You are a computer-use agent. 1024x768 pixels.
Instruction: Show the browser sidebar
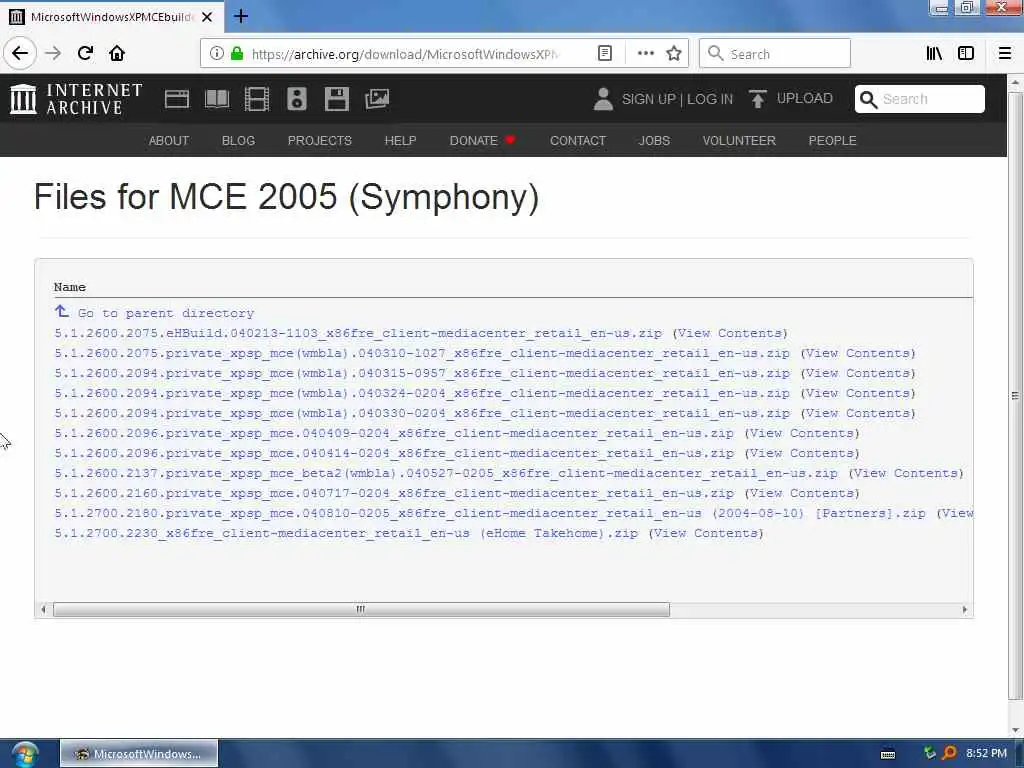(966, 53)
